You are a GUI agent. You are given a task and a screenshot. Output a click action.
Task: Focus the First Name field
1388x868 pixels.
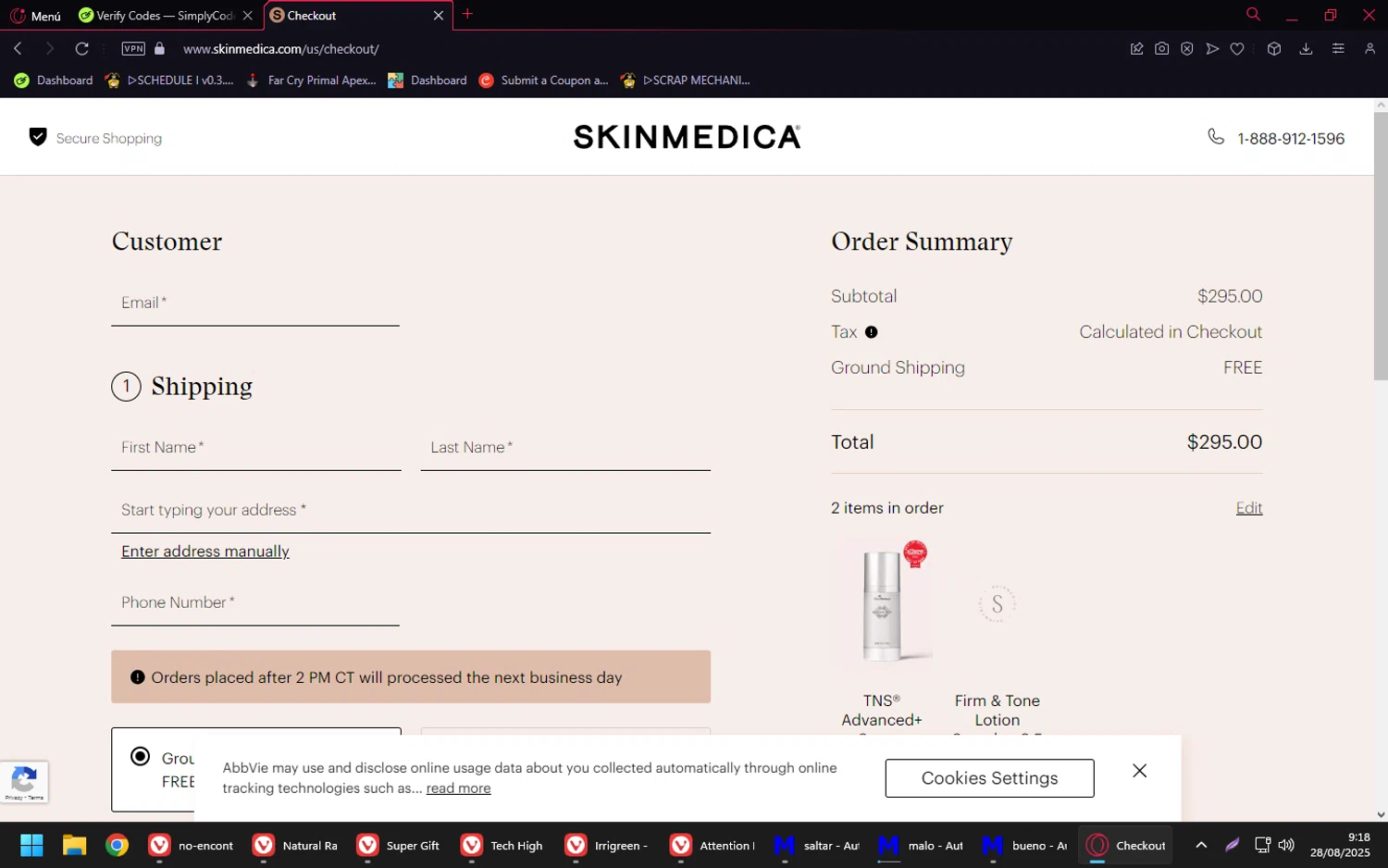pyautogui.click(x=256, y=448)
